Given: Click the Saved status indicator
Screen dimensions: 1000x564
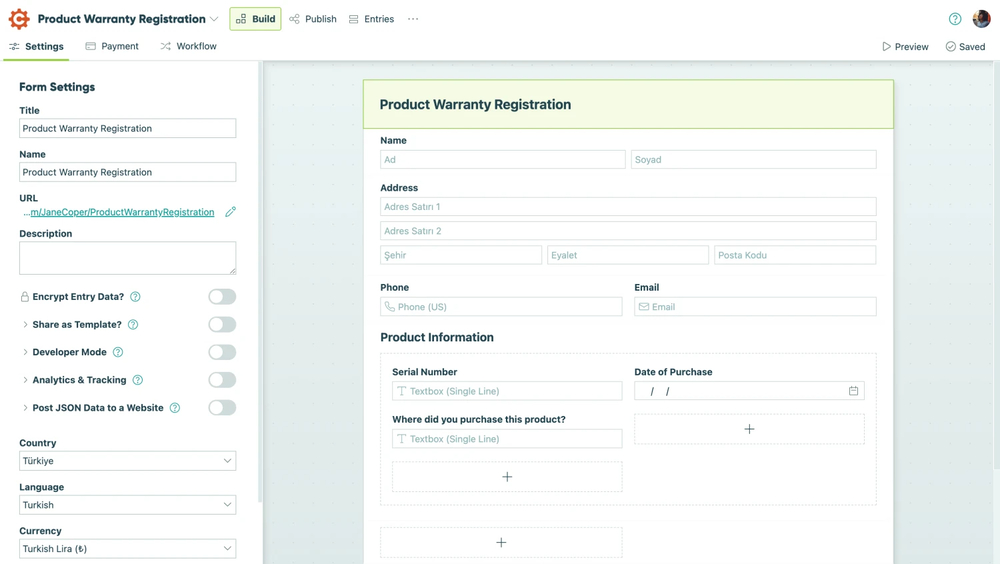Looking at the screenshot, I should point(965,47).
